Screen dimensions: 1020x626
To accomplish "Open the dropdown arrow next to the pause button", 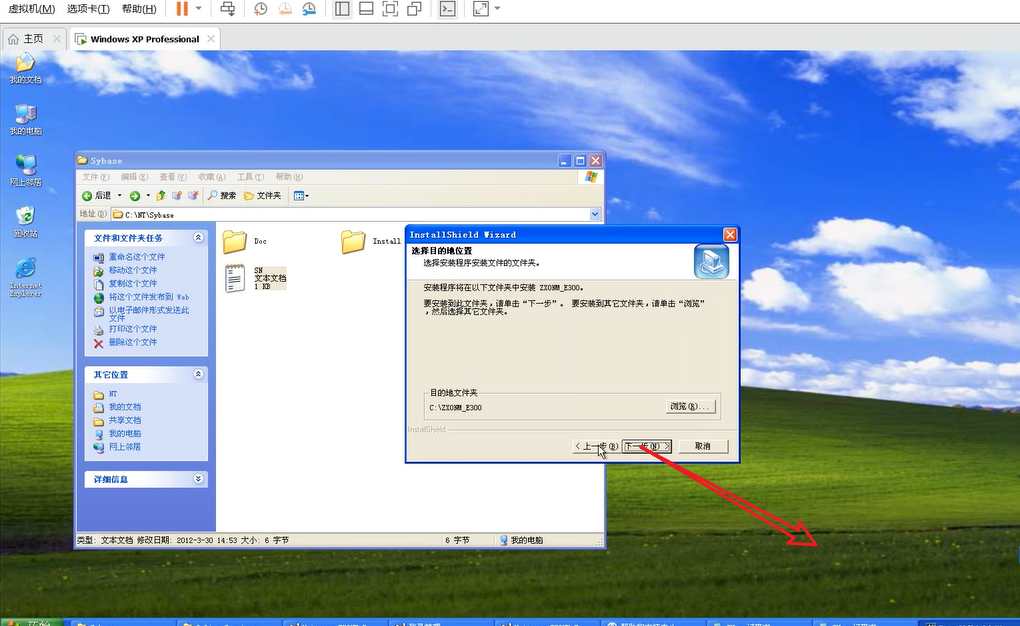I will (199, 8).
